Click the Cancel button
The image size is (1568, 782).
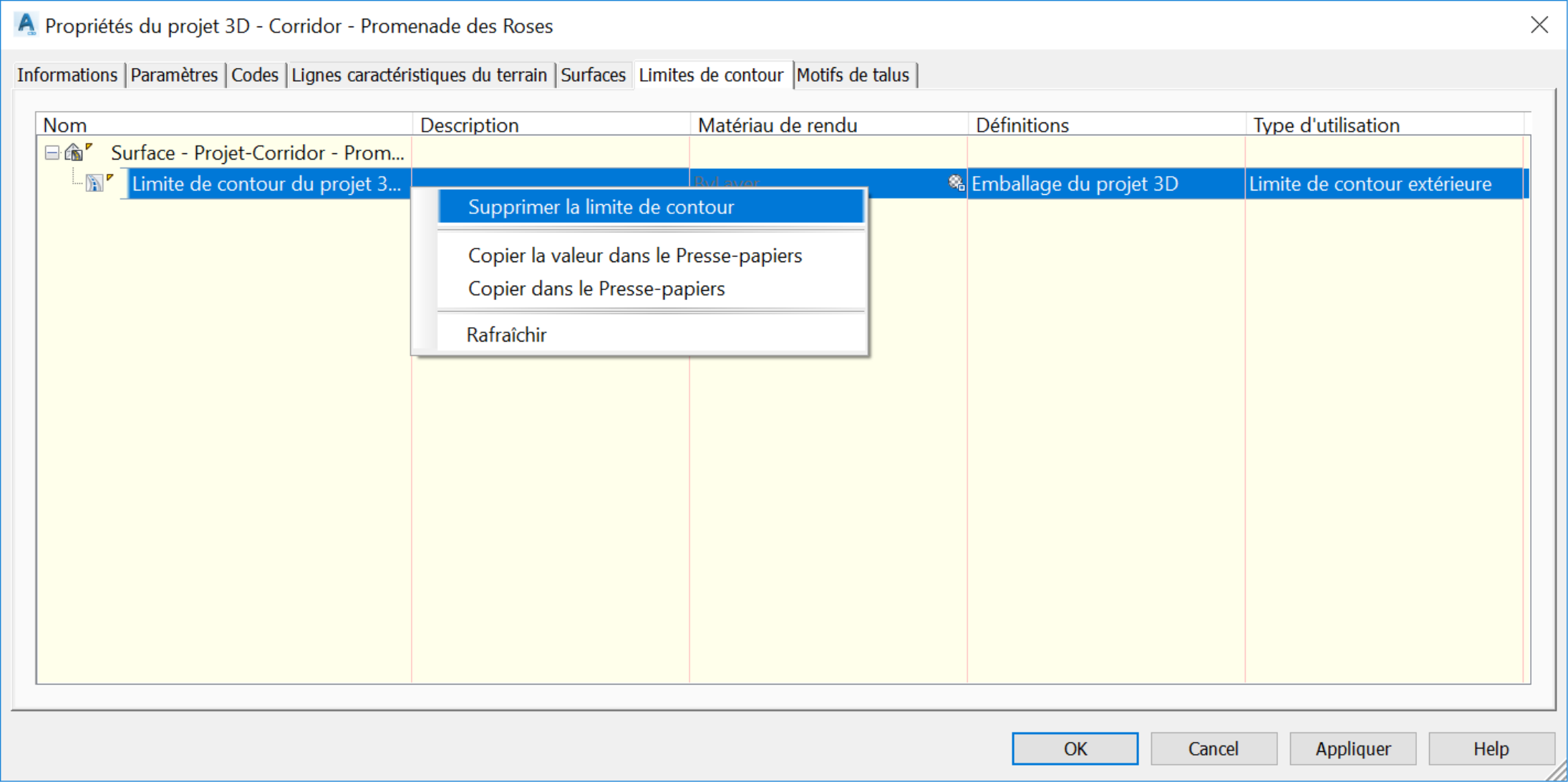tap(1214, 748)
